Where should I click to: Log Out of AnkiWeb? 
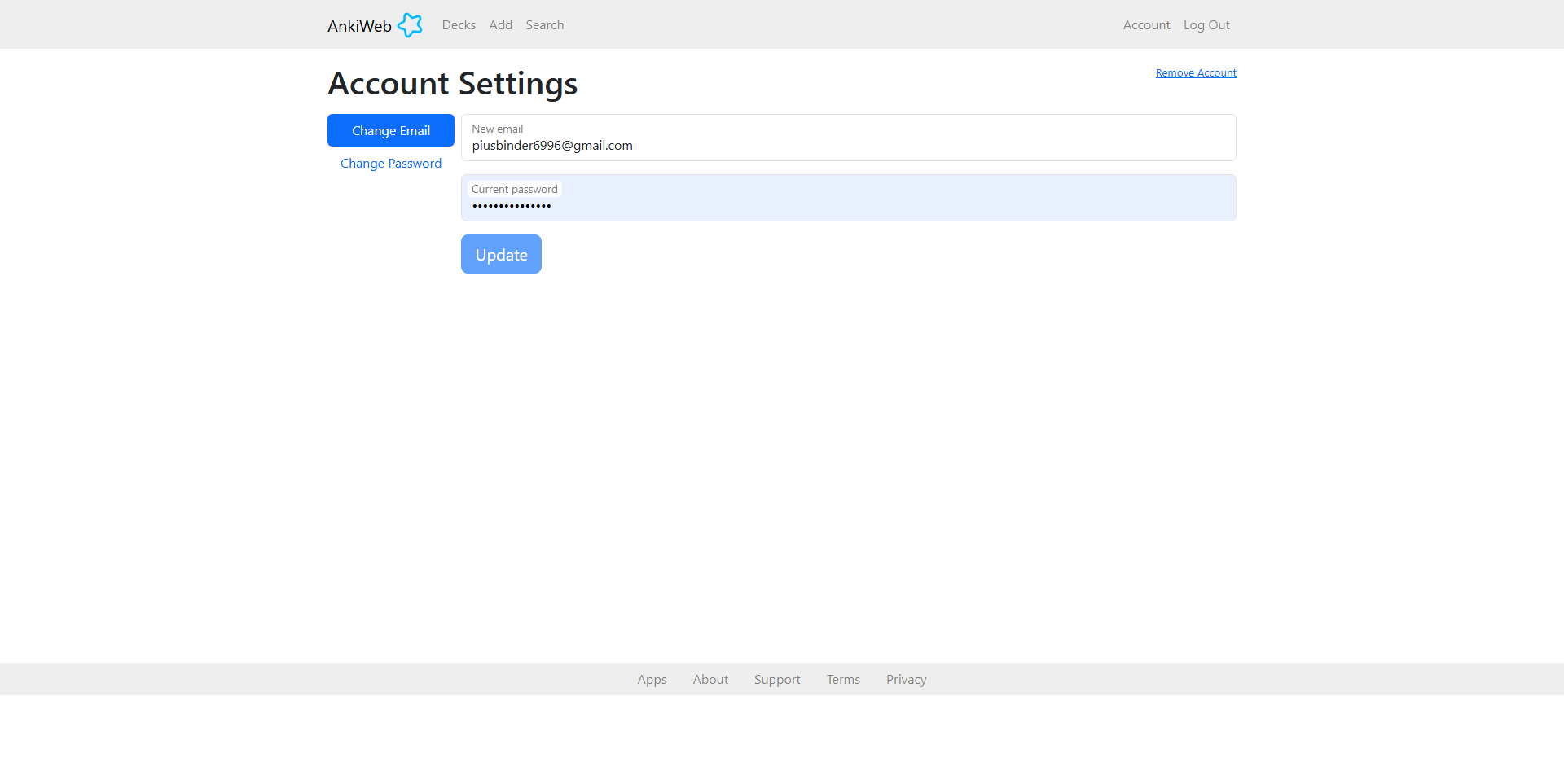(x=1206, y=25)
